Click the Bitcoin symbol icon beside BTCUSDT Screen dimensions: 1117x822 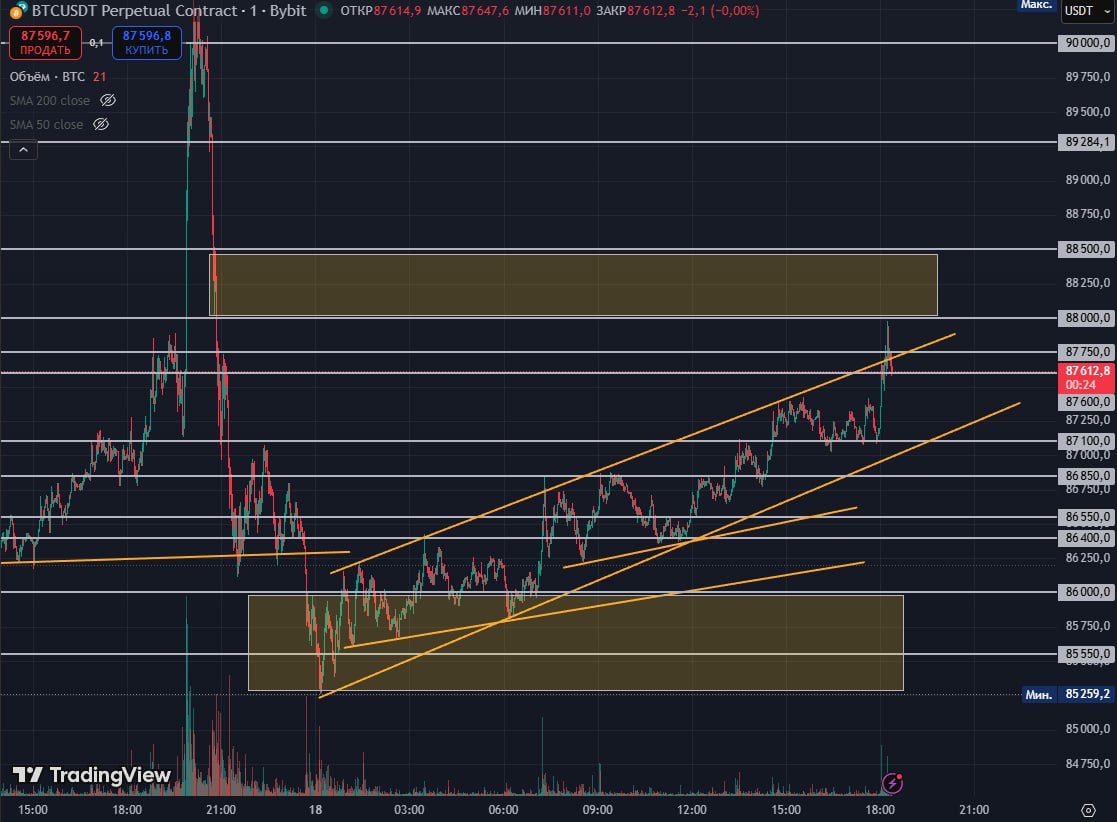(x=18, y=11)
